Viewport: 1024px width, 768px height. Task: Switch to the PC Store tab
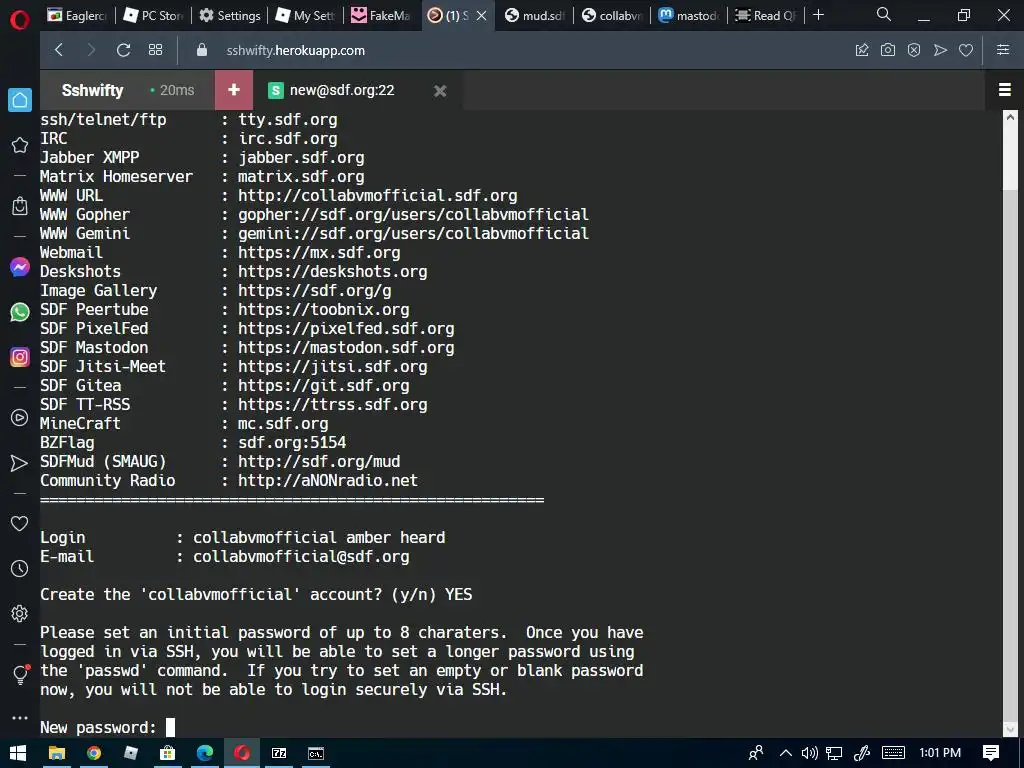pyautogui.click(x=154, y=16)
